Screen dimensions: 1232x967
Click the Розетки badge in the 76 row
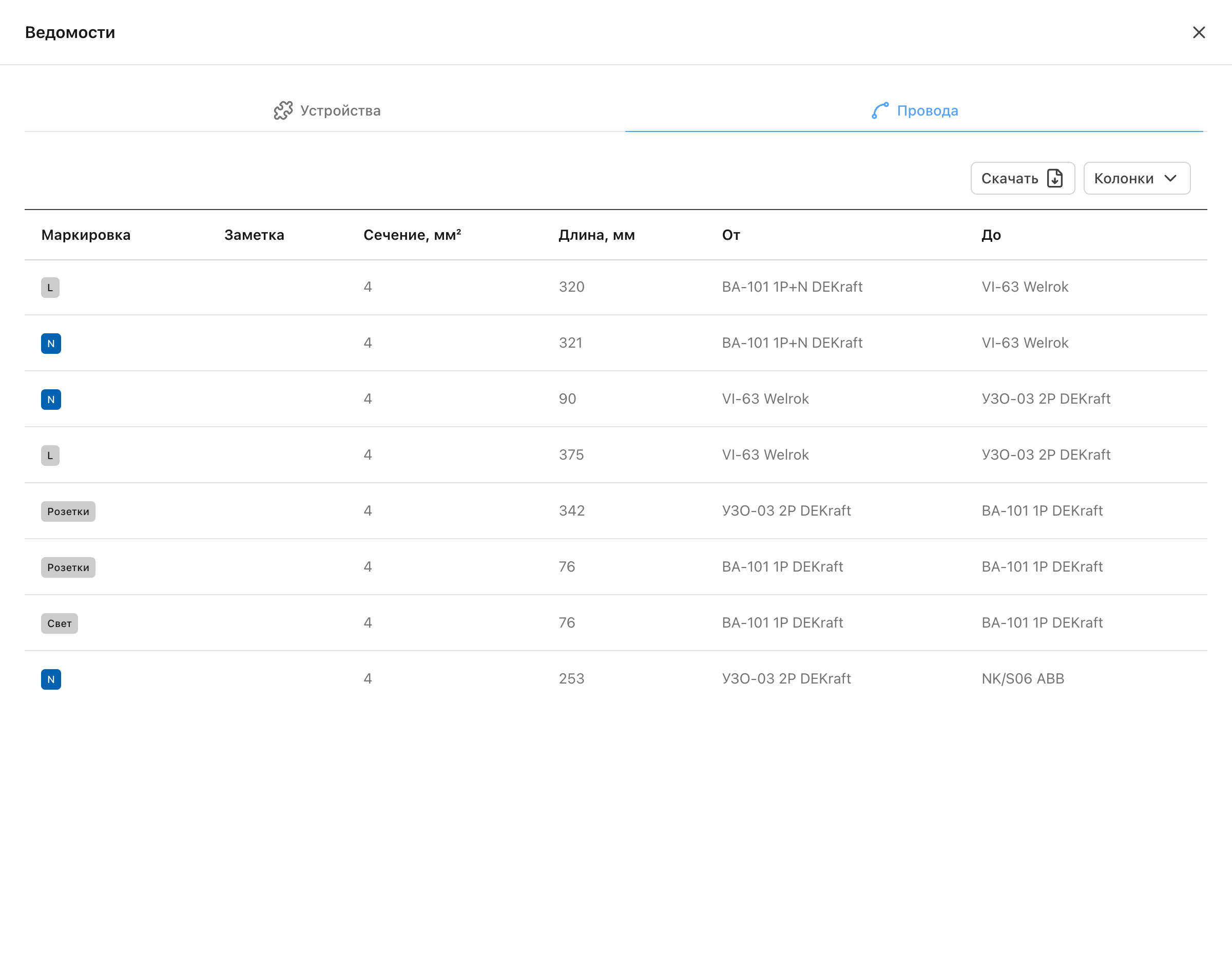[68, 567]
